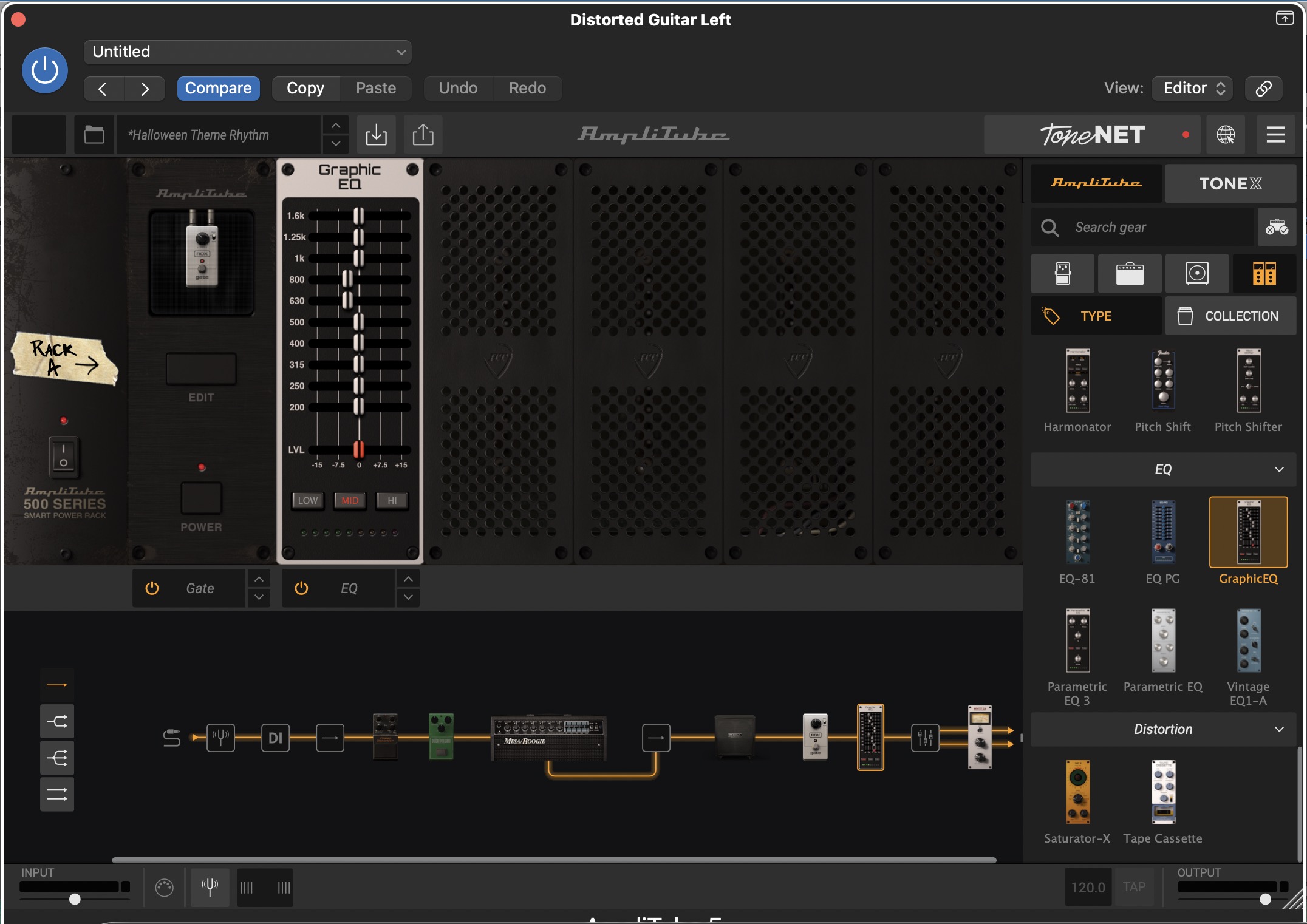The width and height of the screenshot is (1307, 924).
Task: Enable the MID band on the Graphic EQ
Action: point(350,500)
